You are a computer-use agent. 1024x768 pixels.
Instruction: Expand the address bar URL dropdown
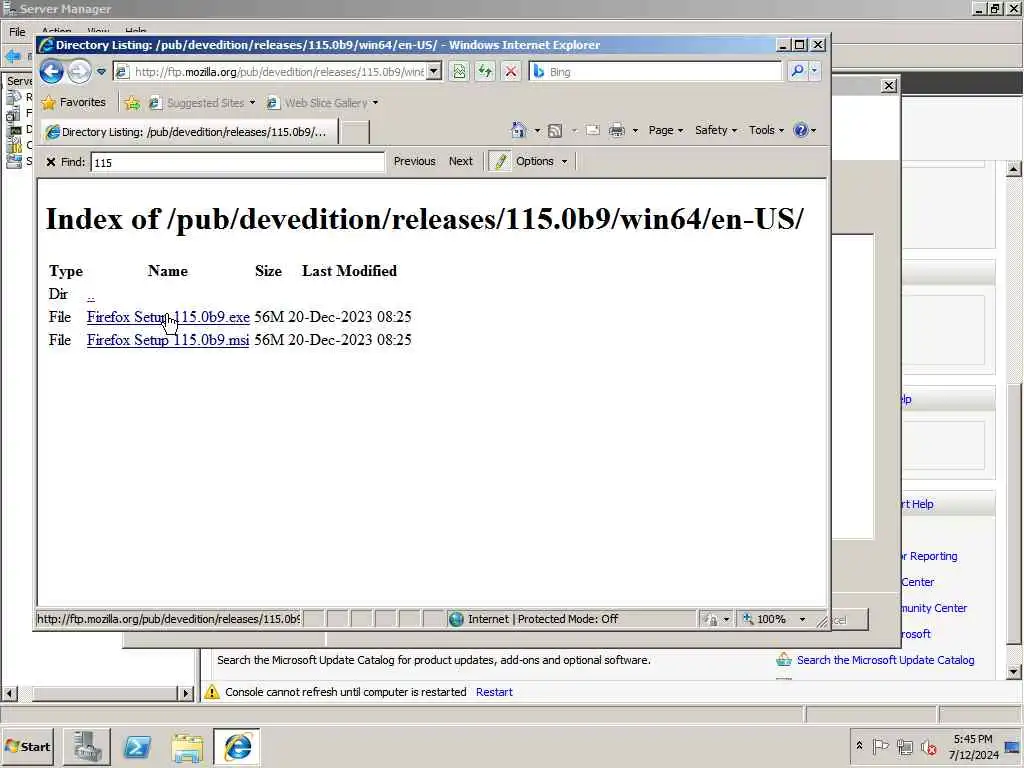point(434,71)
